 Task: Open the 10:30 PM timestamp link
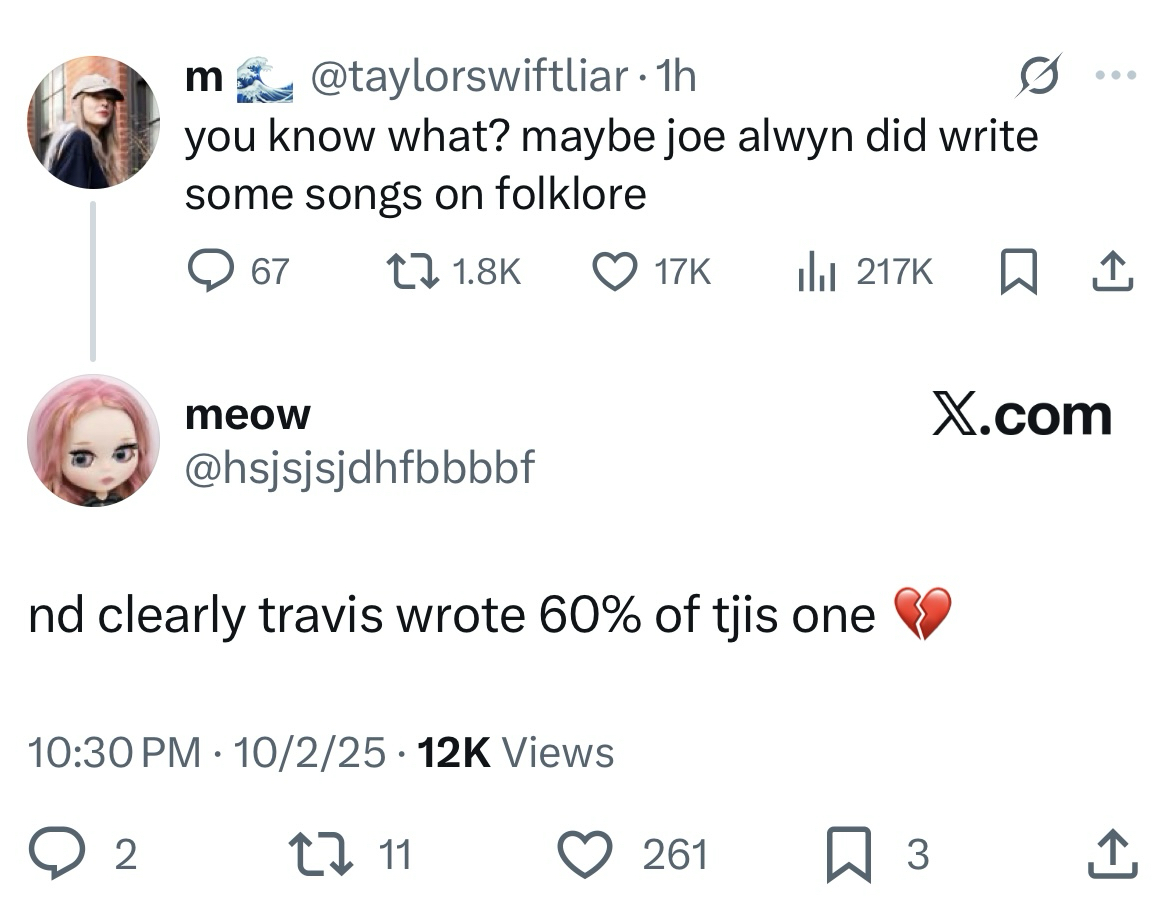pos(114,753)
